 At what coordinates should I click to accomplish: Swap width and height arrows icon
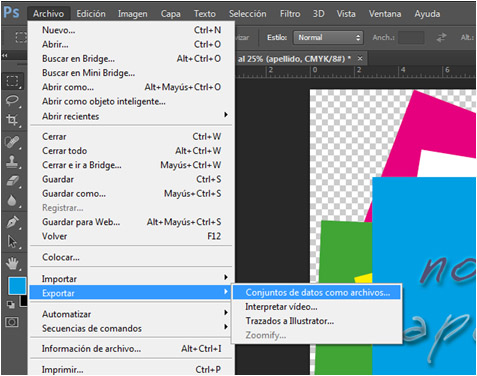pyautogui.click(x=441, y=37)
